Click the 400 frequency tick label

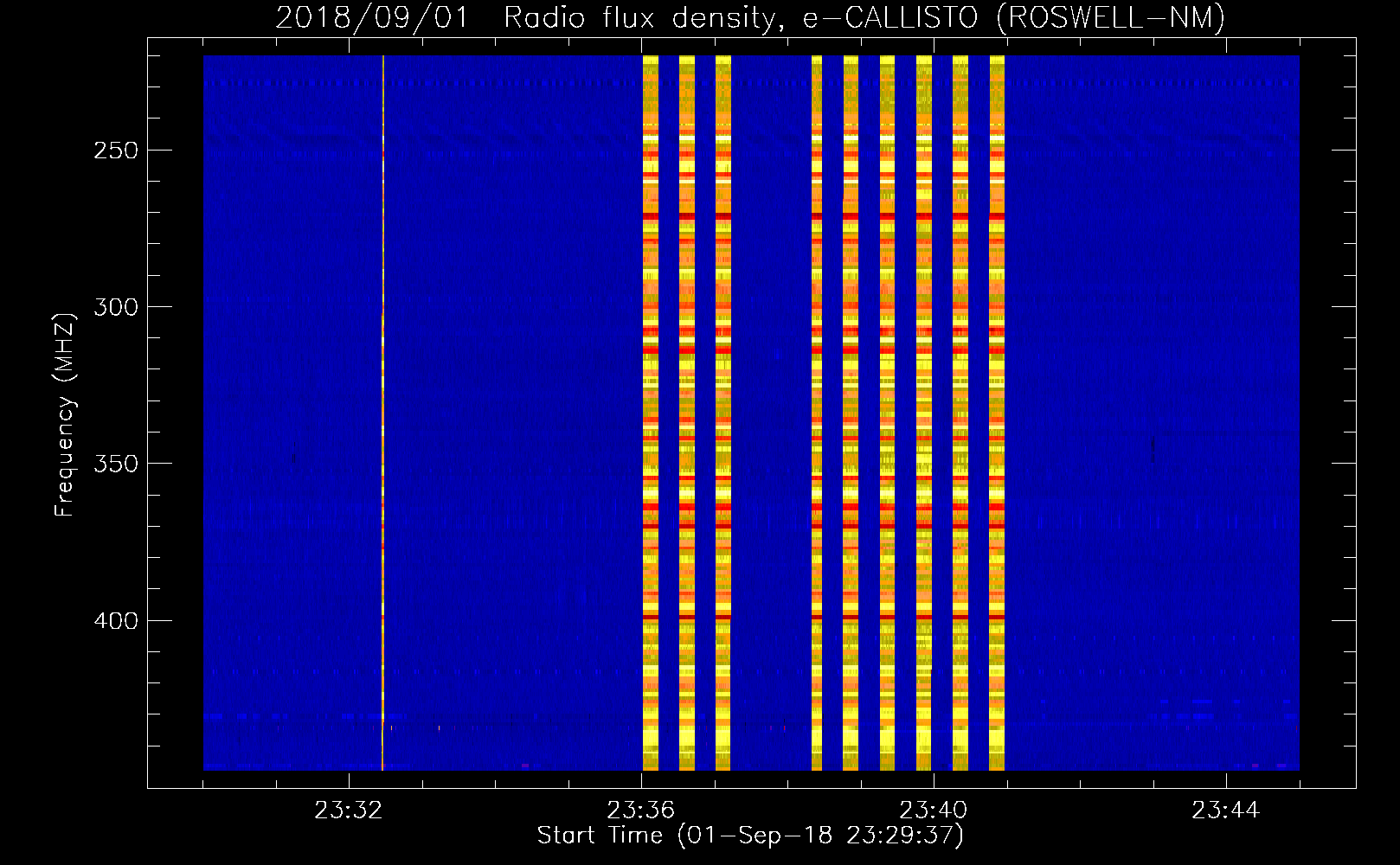click(x=116, y=621)
